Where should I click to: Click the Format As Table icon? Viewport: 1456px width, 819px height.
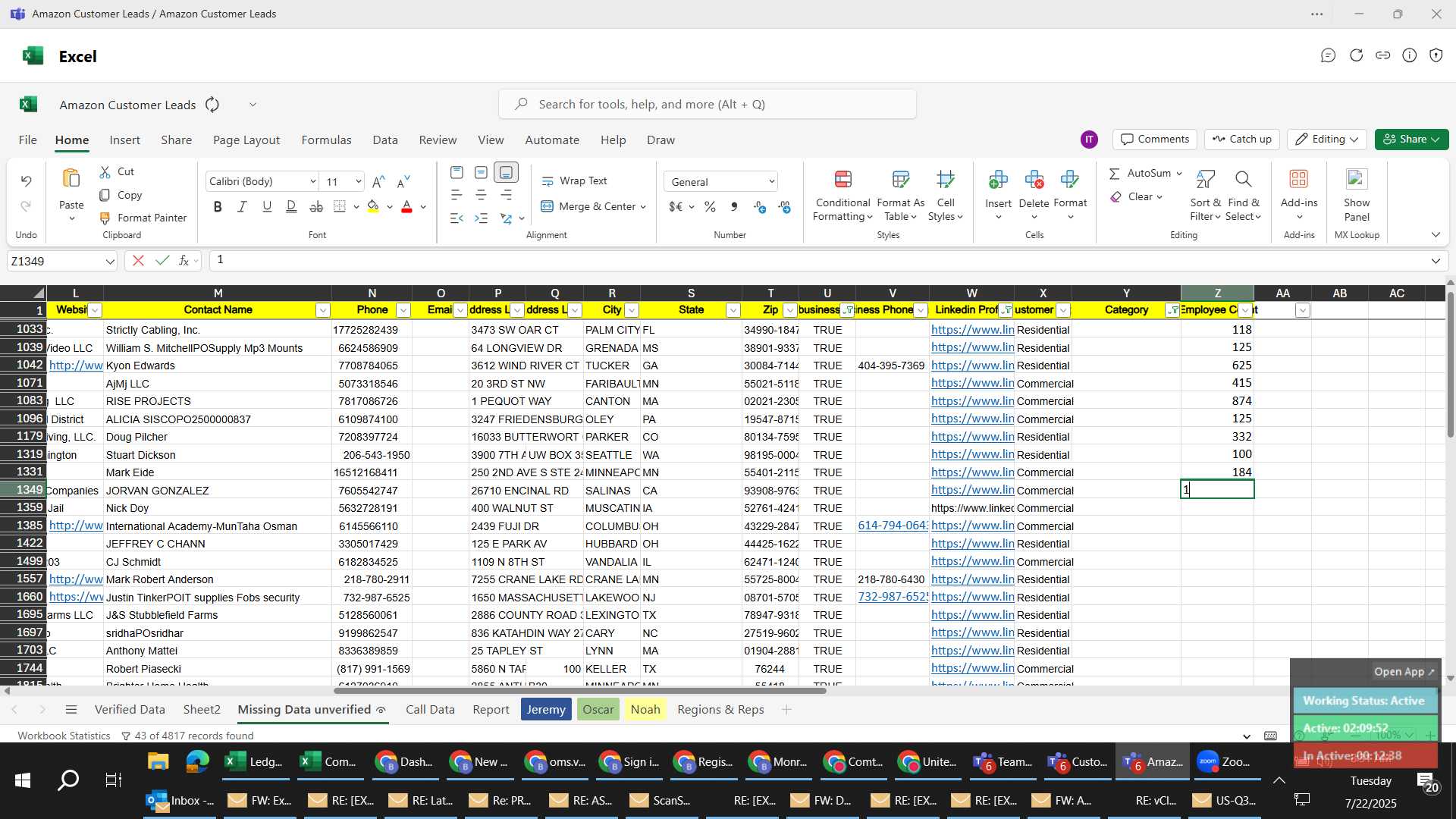click(900, 180)
